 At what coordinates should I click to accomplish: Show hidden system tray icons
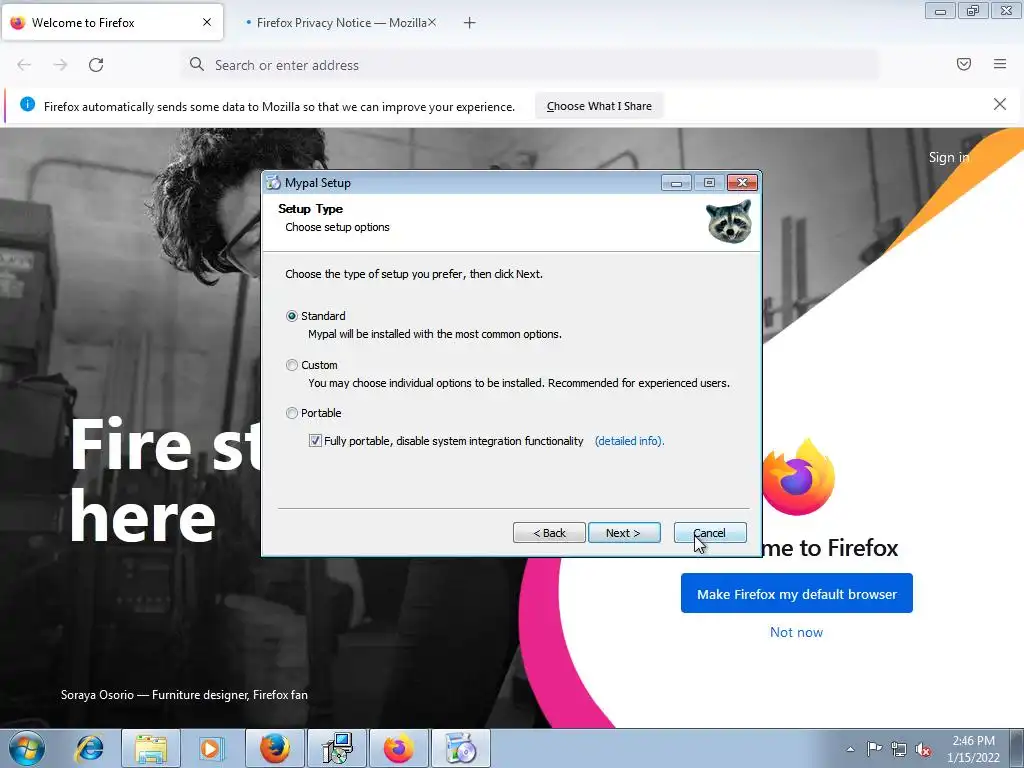(x=850, y=749)
